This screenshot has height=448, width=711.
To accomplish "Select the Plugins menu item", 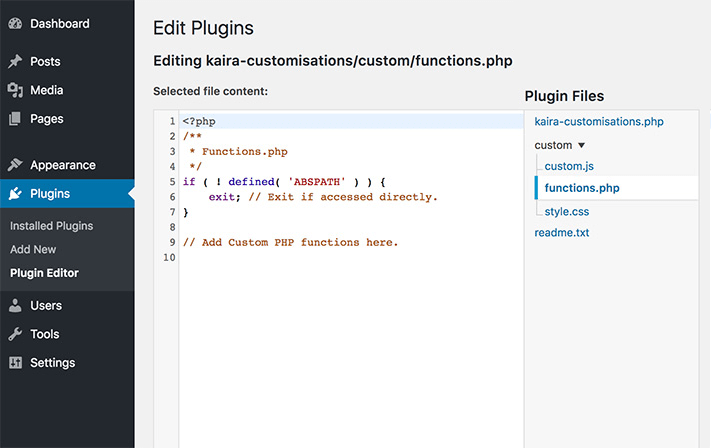I will tap(67, 194).
